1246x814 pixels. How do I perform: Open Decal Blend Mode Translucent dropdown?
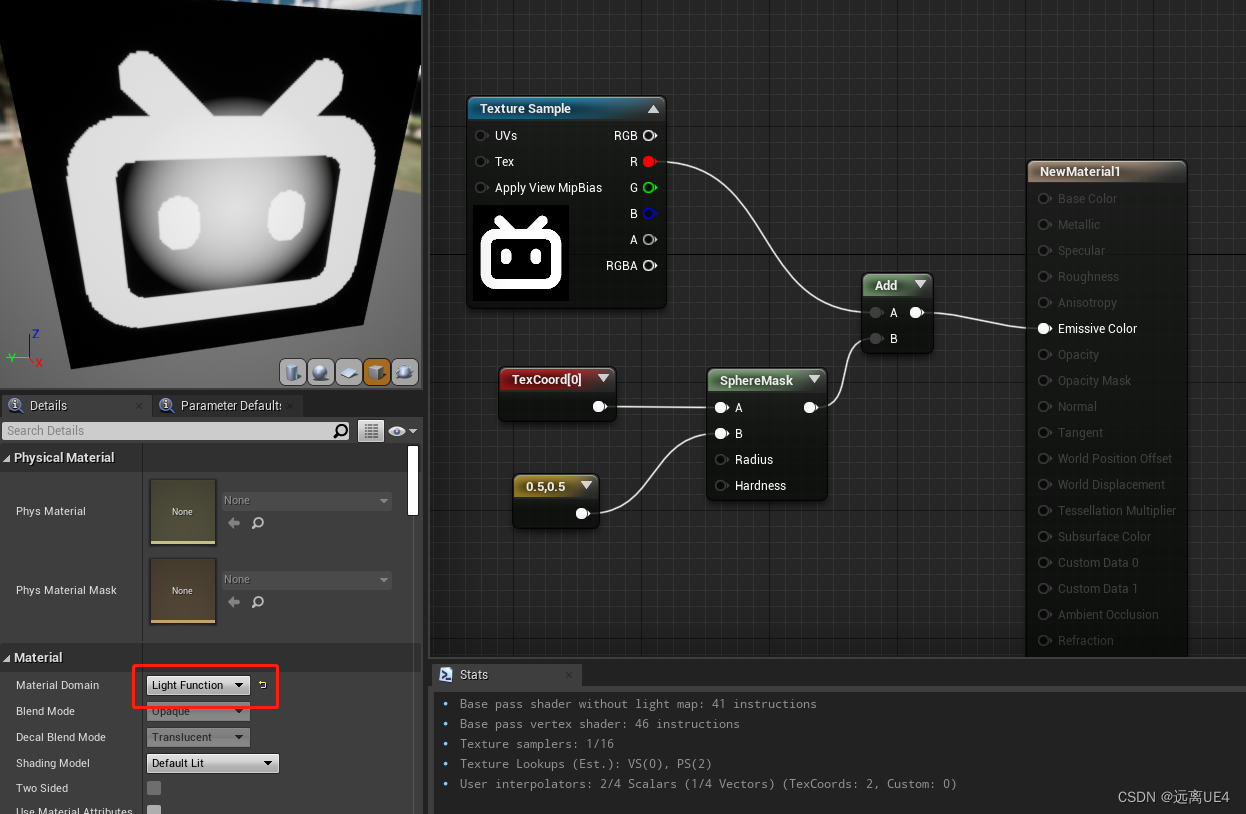(198, 737)
